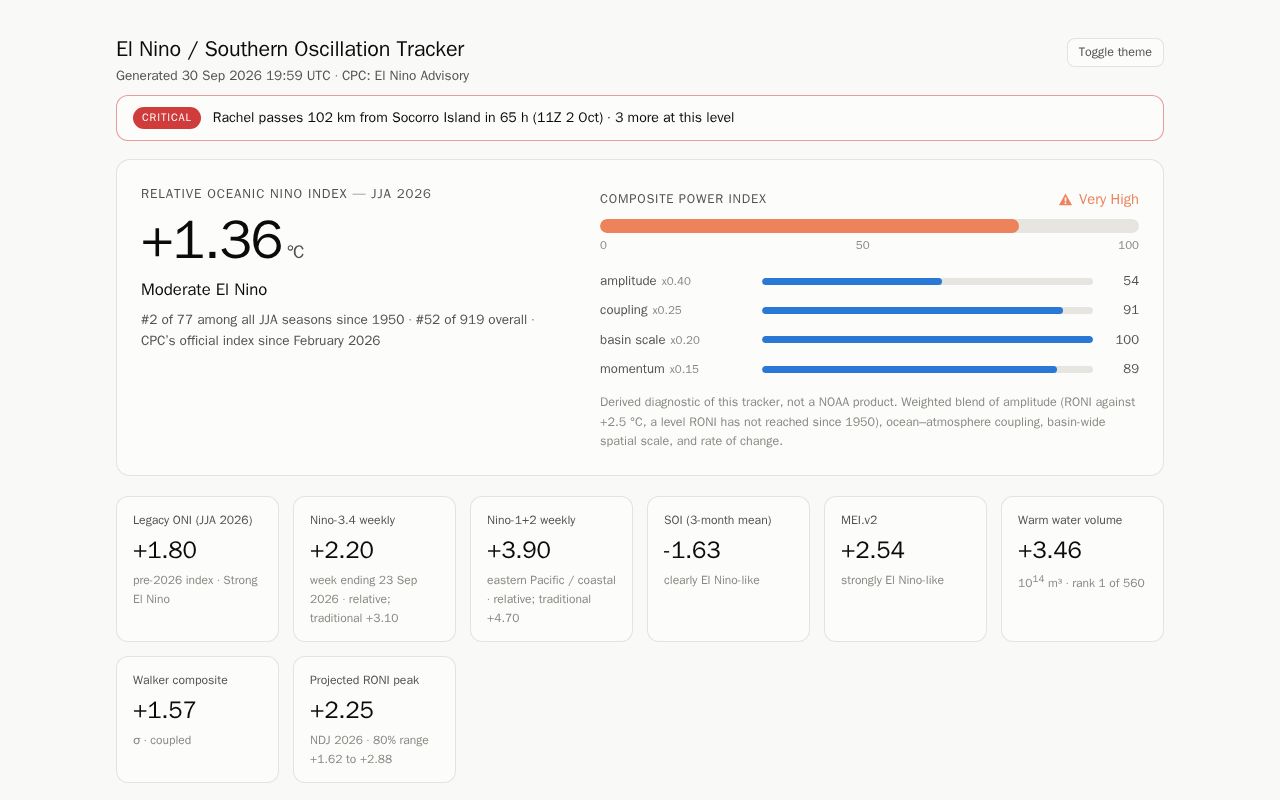Image resolution: width=1280 pixels, height=800 pixels.
Task: Click the '#2 of 77 among all JJA seasons' ranking text
Action: (338, 330)
